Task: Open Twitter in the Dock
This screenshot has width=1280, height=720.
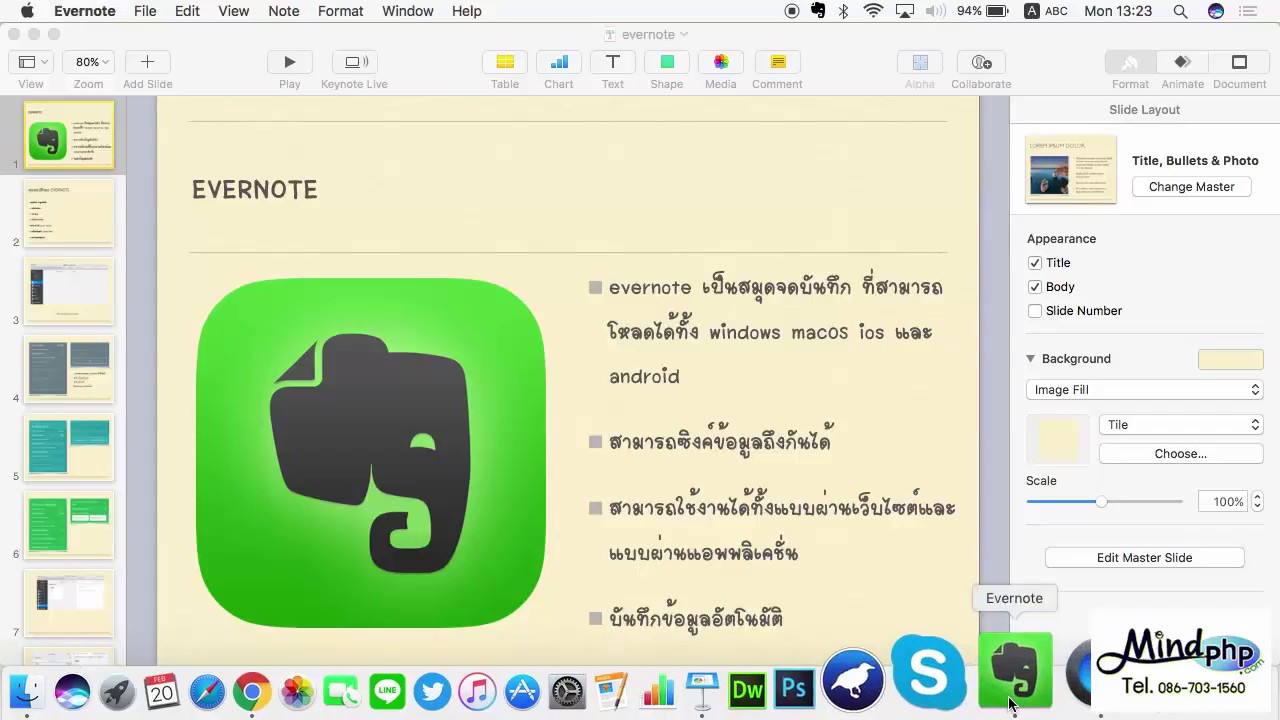Action: coord(432,691)
